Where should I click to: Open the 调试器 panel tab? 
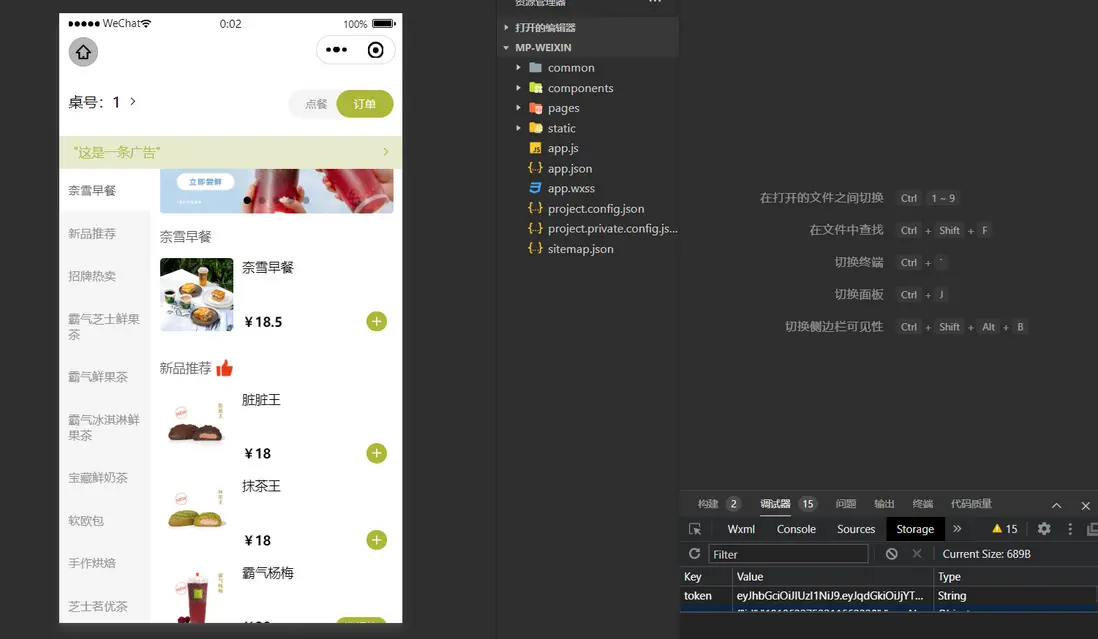tap(774, 504)
